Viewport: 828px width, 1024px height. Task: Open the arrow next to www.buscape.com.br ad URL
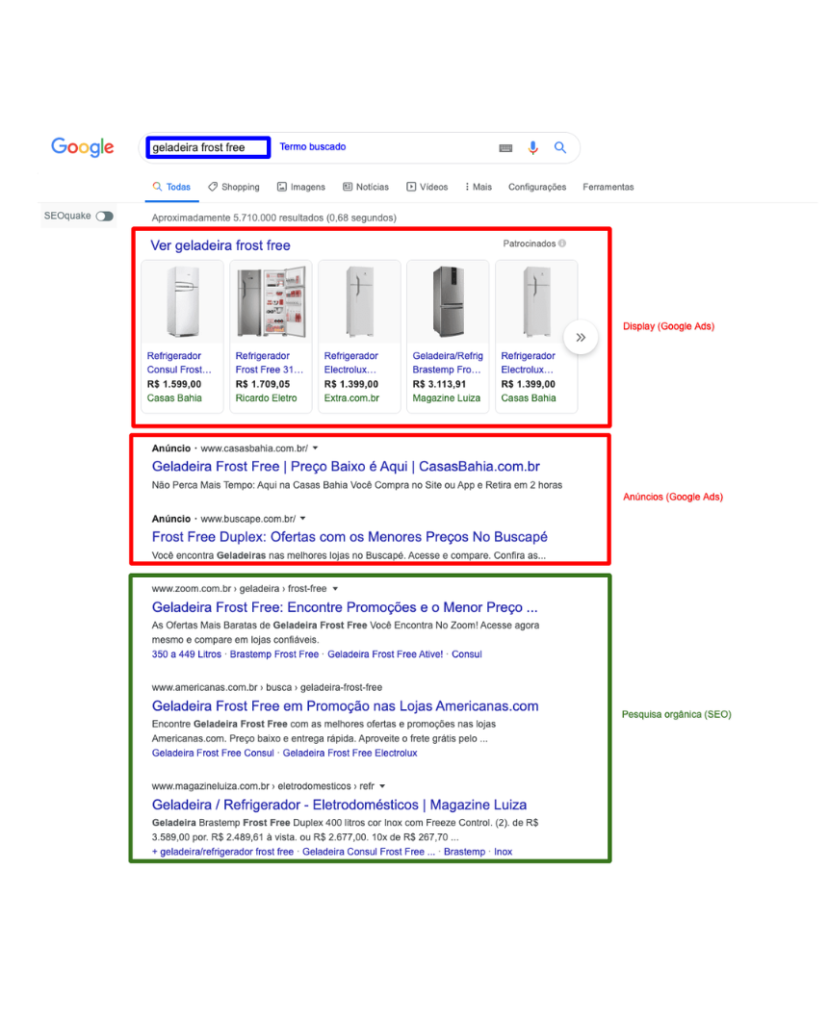(x=301, y=520)
